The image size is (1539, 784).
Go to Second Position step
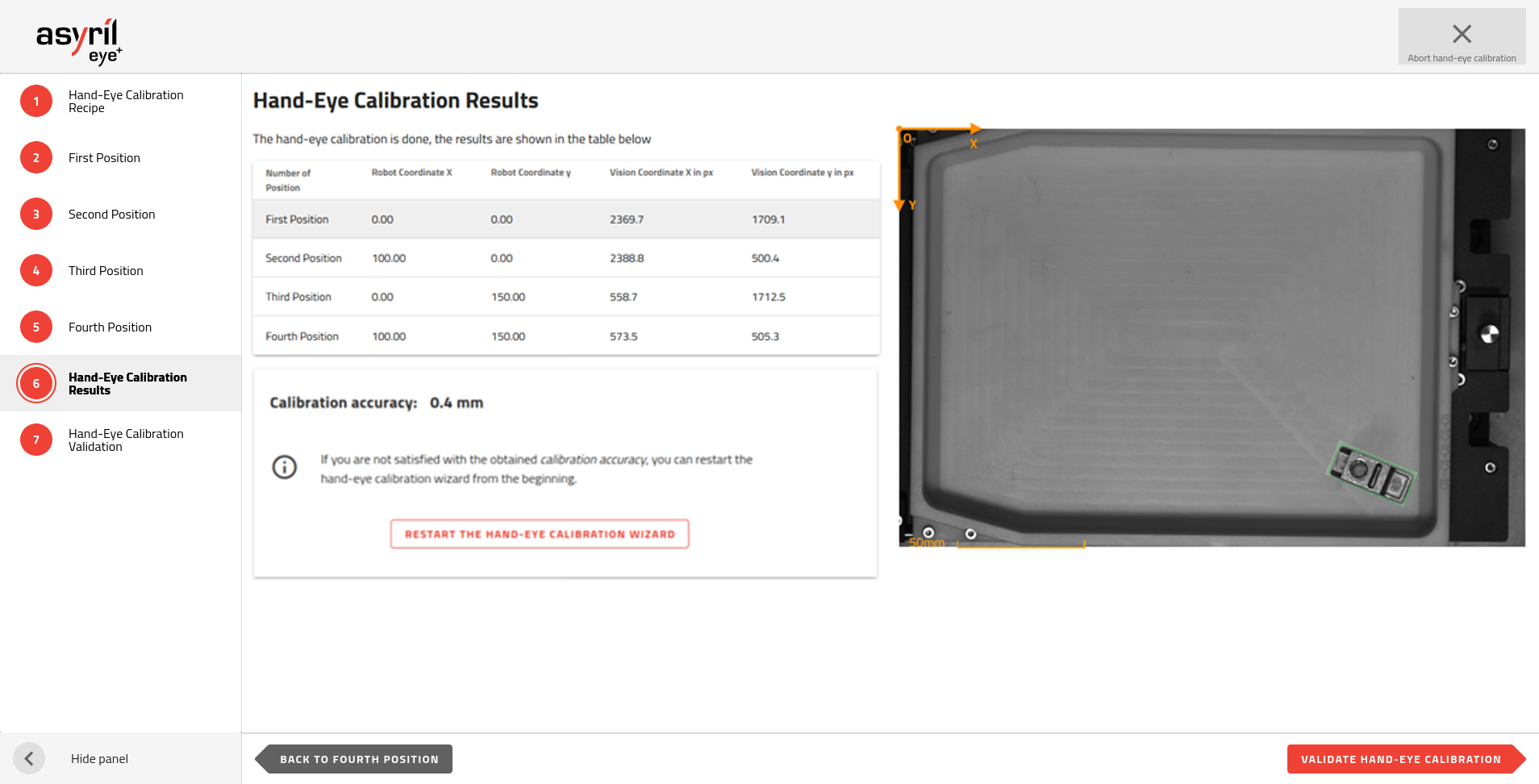111,215
